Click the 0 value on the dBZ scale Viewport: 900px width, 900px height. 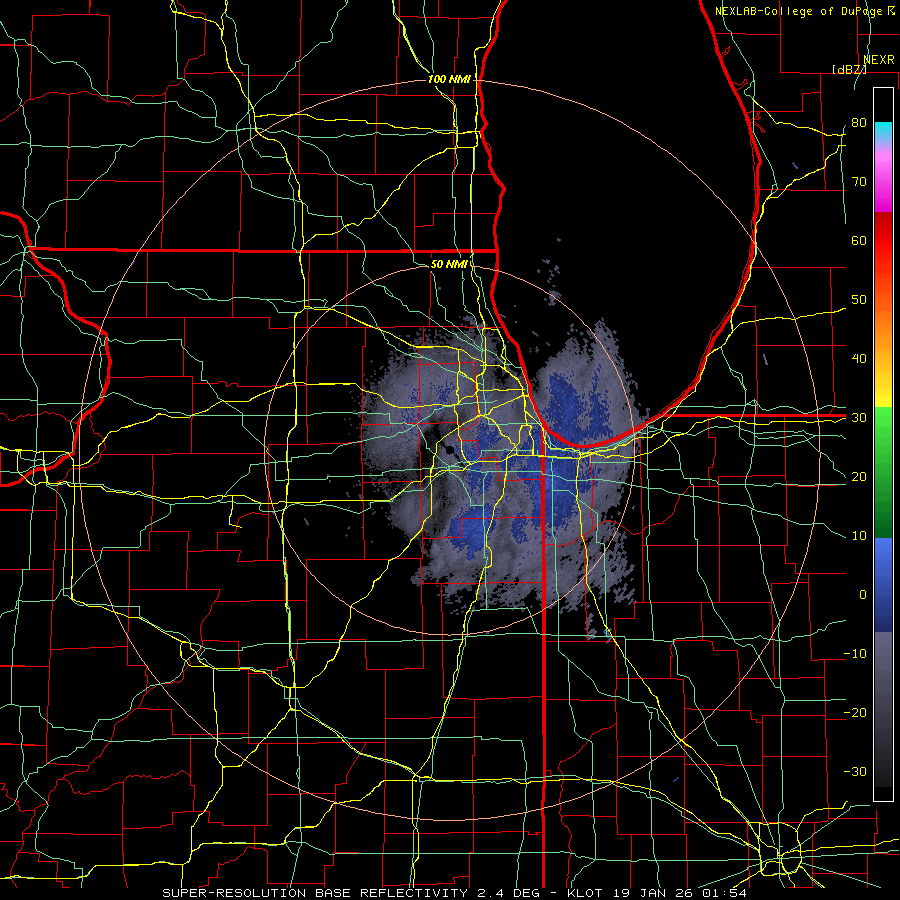(x=863, y=595)
